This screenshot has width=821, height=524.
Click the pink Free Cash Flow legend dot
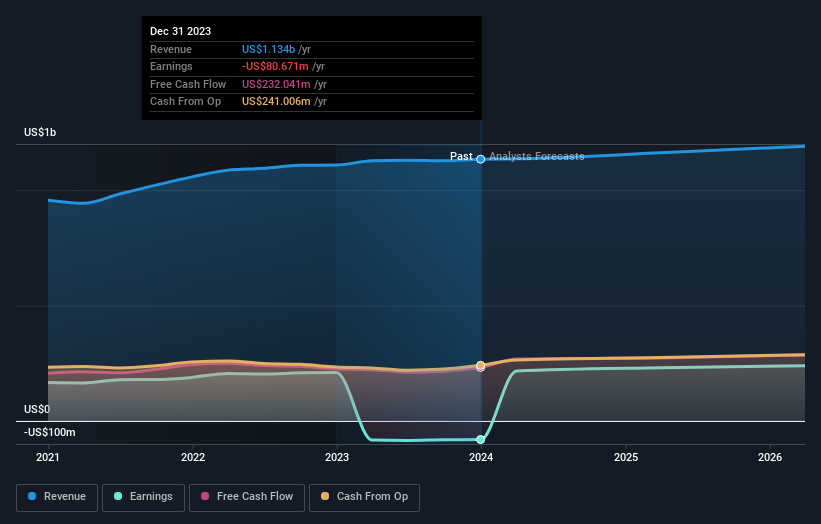tap(205, 496)
